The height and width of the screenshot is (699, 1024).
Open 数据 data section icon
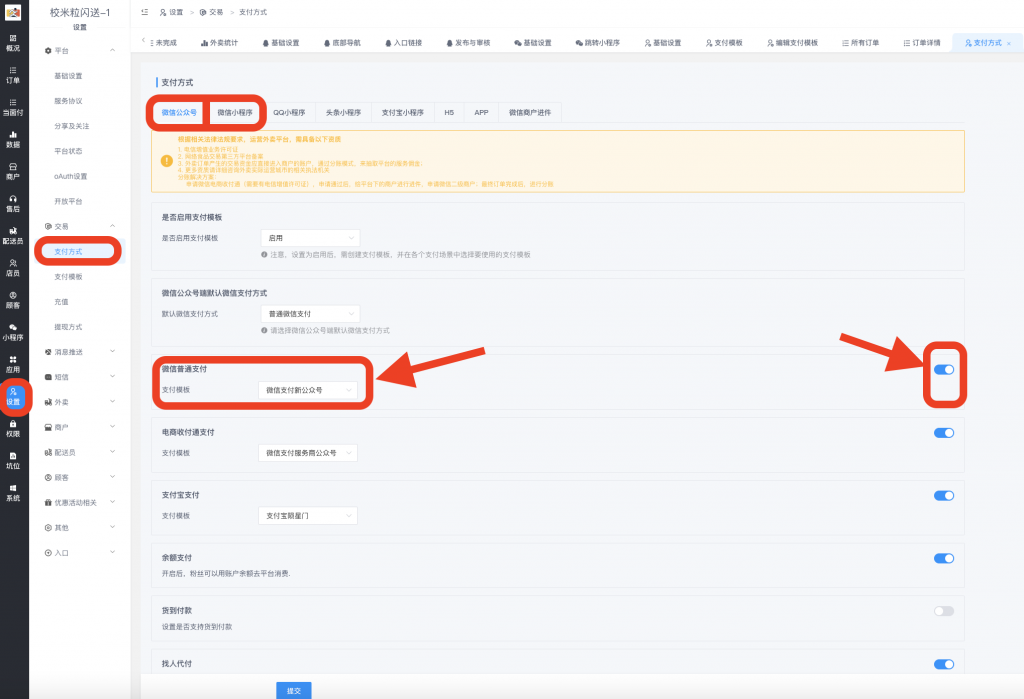tap(13, 138)
